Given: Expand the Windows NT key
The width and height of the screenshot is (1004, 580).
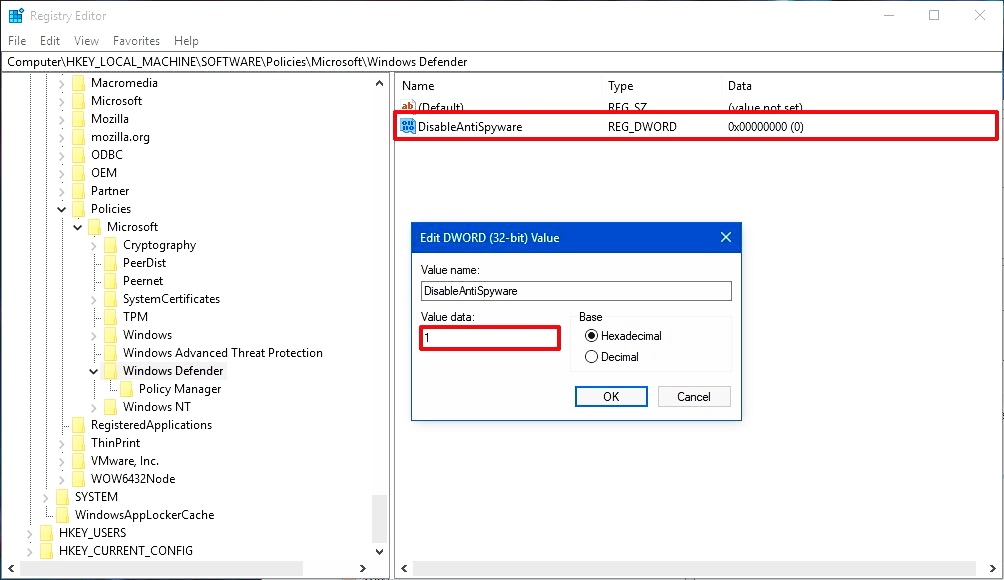Looking at the screenshot, I should [93, 407].
